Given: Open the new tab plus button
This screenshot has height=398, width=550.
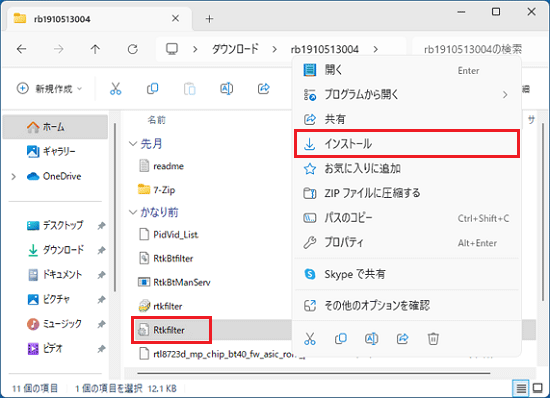Looking at the screenshot, I should click(209, 19).
